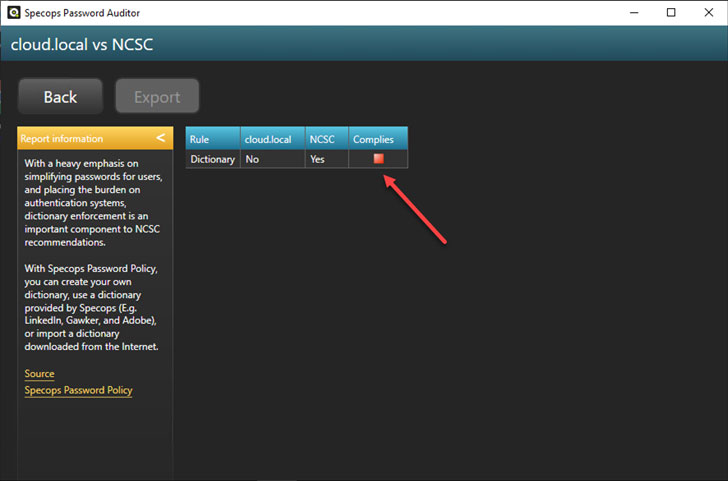Open the Specops Password Policy link
The image size is (728, 481).
(78, 390)
